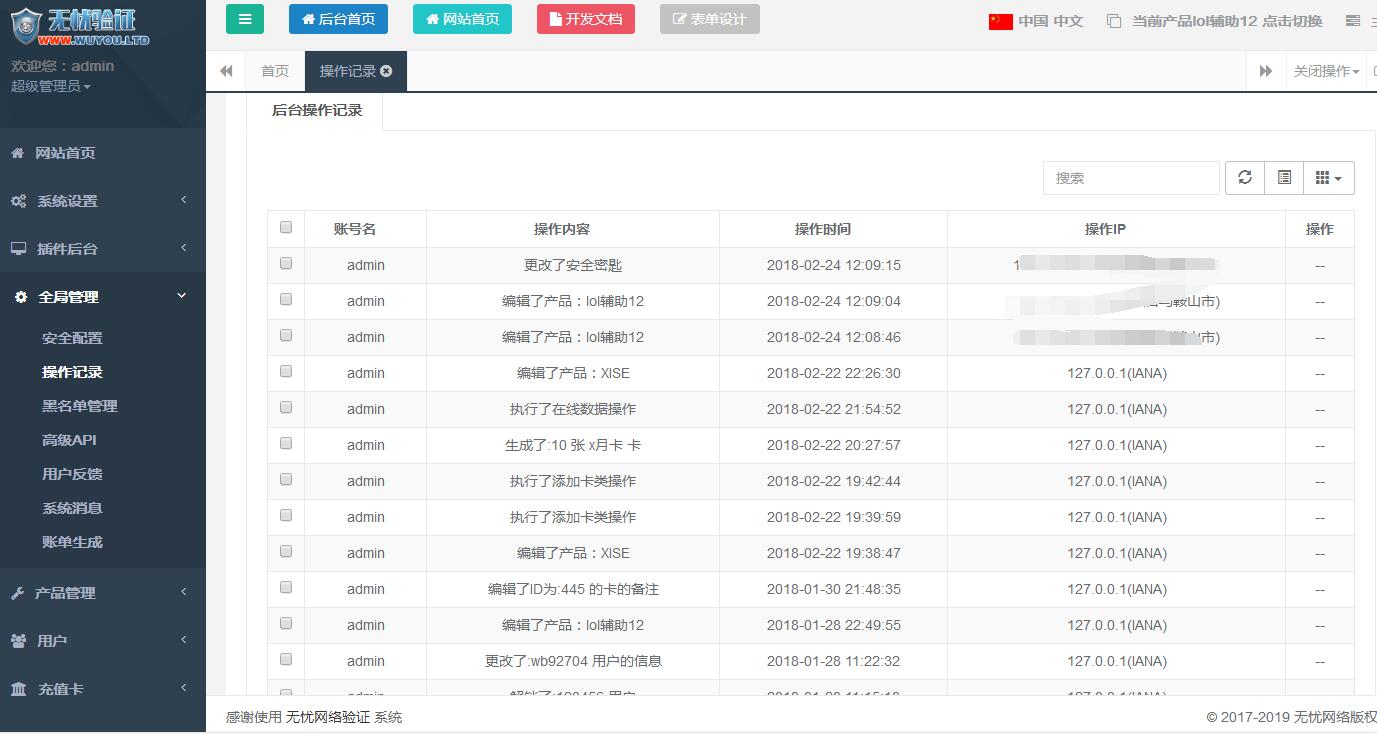Open the columns grid dropdown

[x=1329, y=177]
